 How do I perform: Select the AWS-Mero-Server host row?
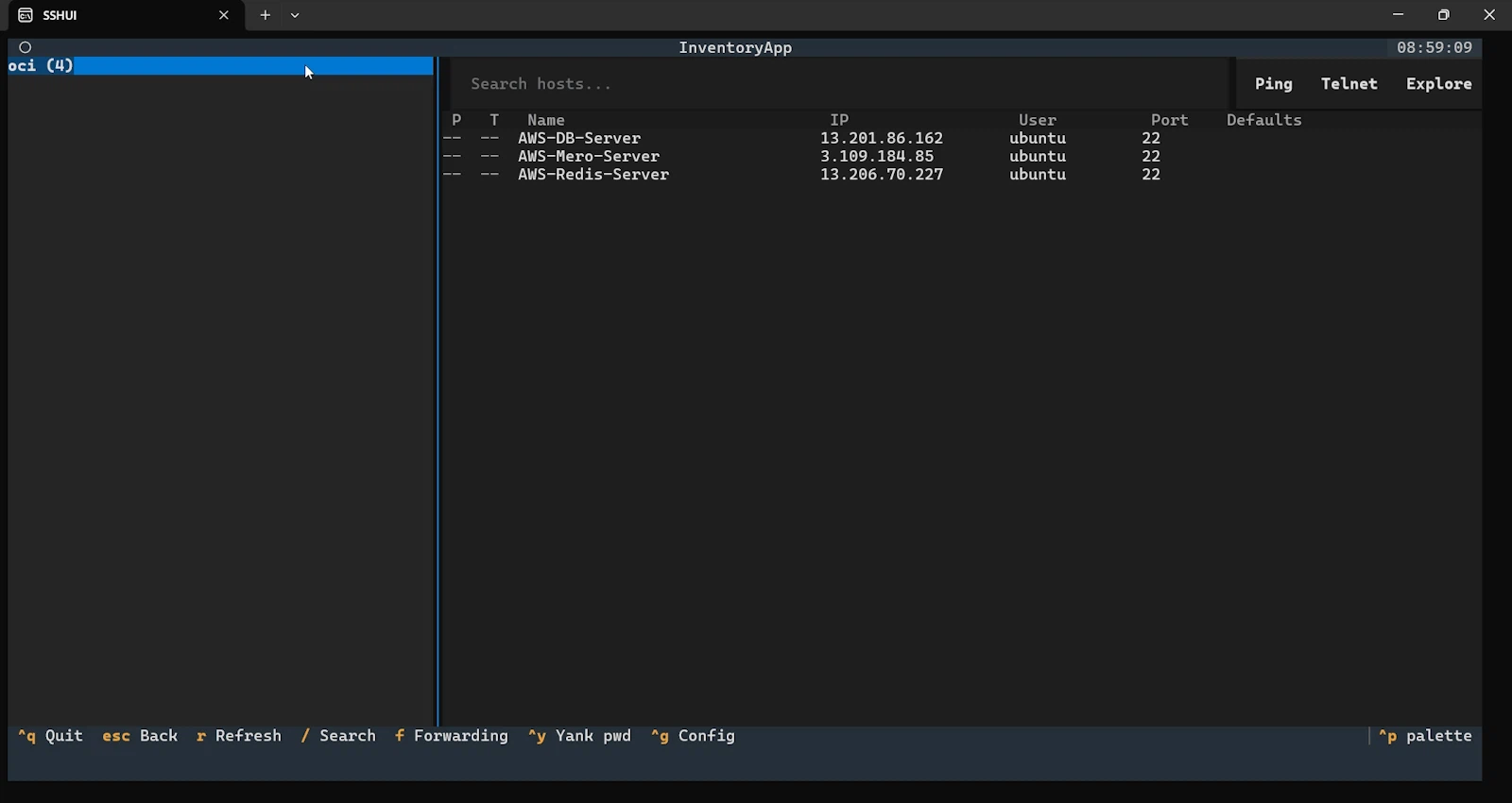click(x=962, y=157)
